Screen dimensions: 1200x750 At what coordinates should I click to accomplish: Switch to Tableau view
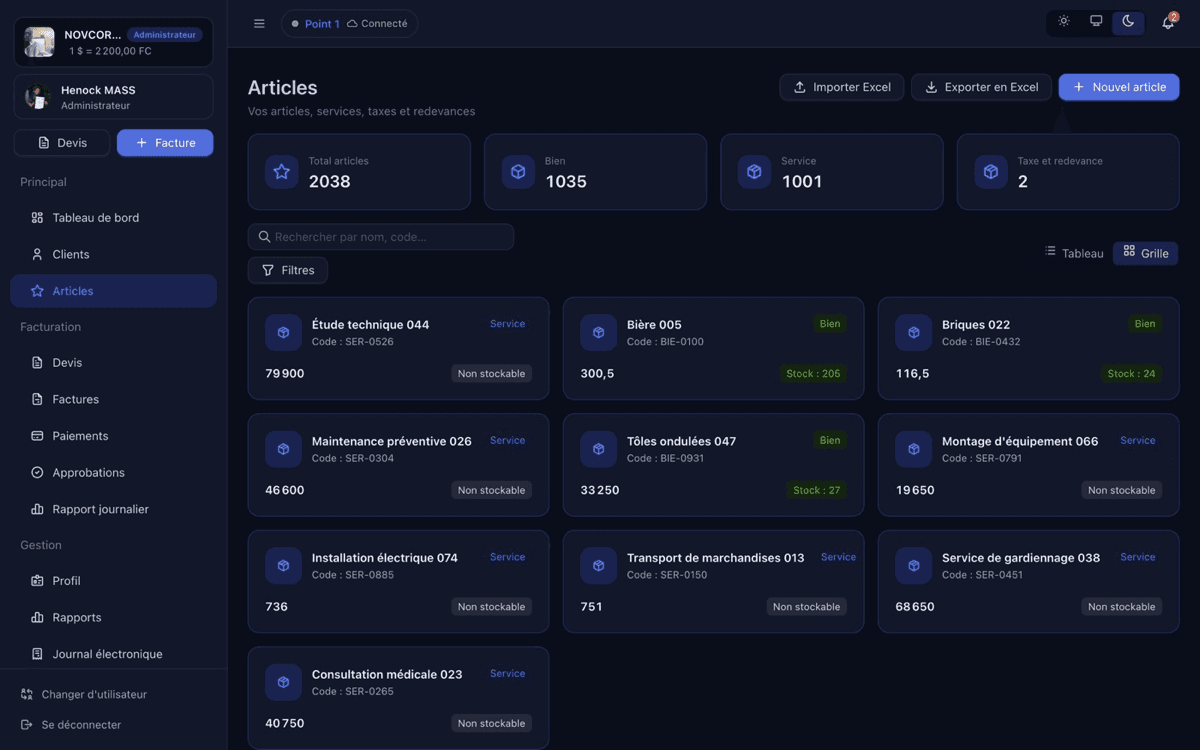click(1074, 253)
